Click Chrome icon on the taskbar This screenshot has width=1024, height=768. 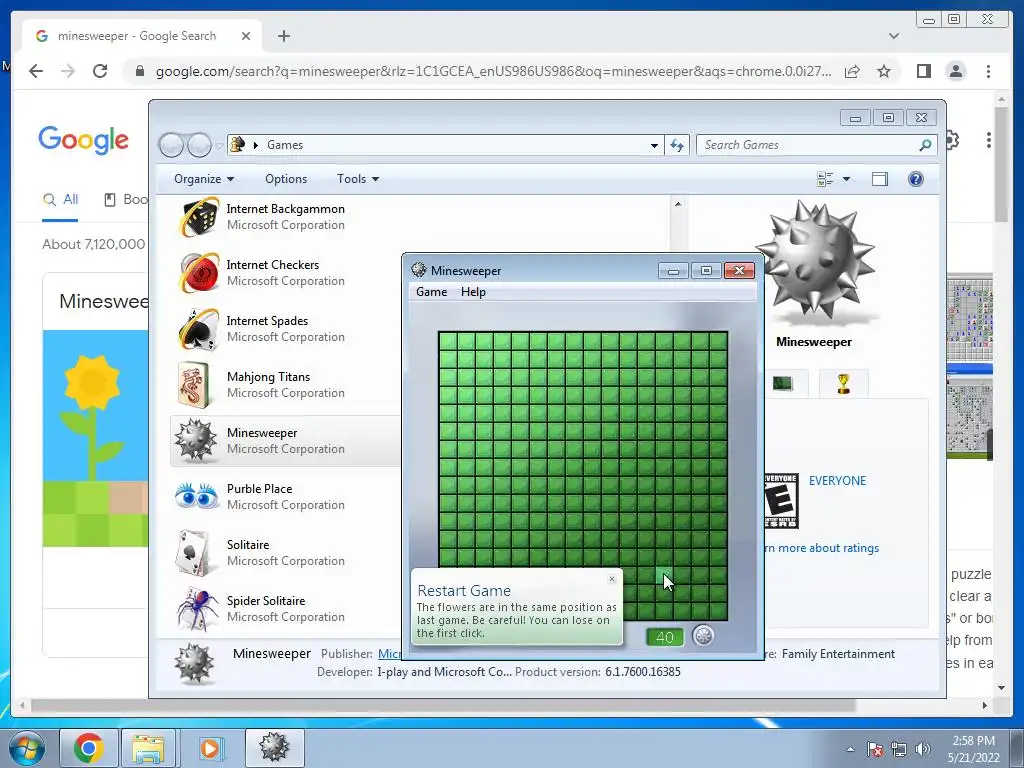click(88, 748)
